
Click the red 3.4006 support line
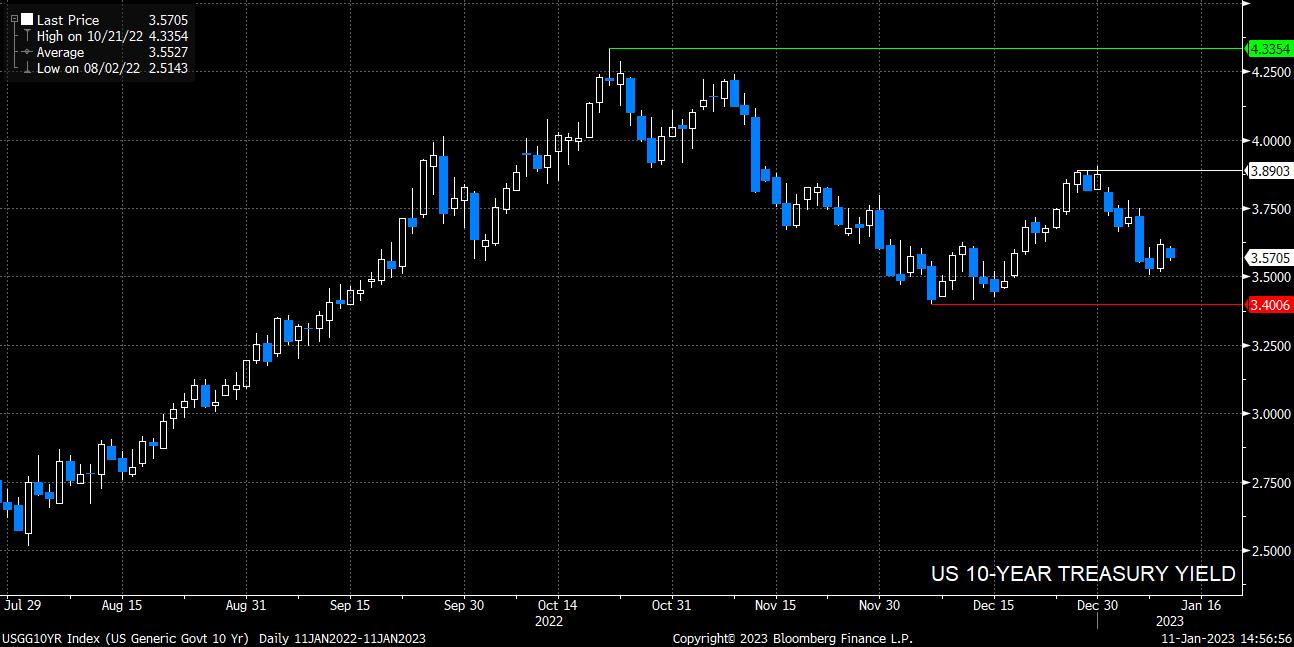coord(1085,304)
